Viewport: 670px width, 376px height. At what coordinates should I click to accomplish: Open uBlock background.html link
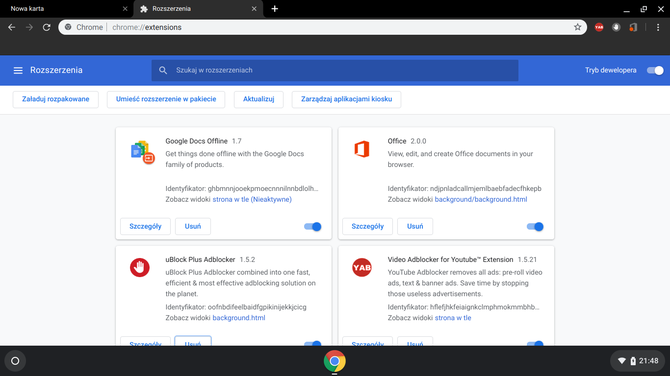tap(239, 318)
